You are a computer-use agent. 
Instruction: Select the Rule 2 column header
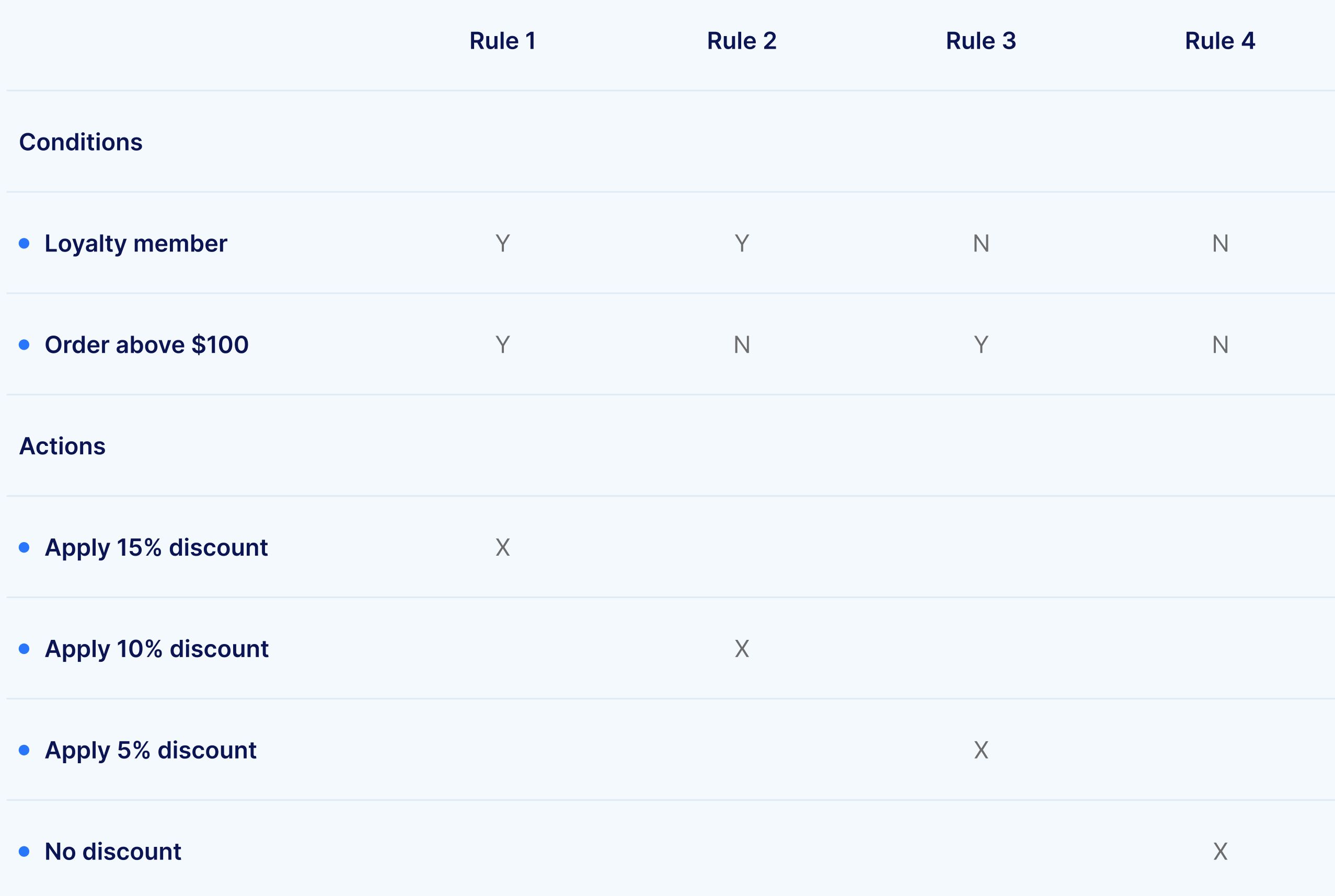742,41
